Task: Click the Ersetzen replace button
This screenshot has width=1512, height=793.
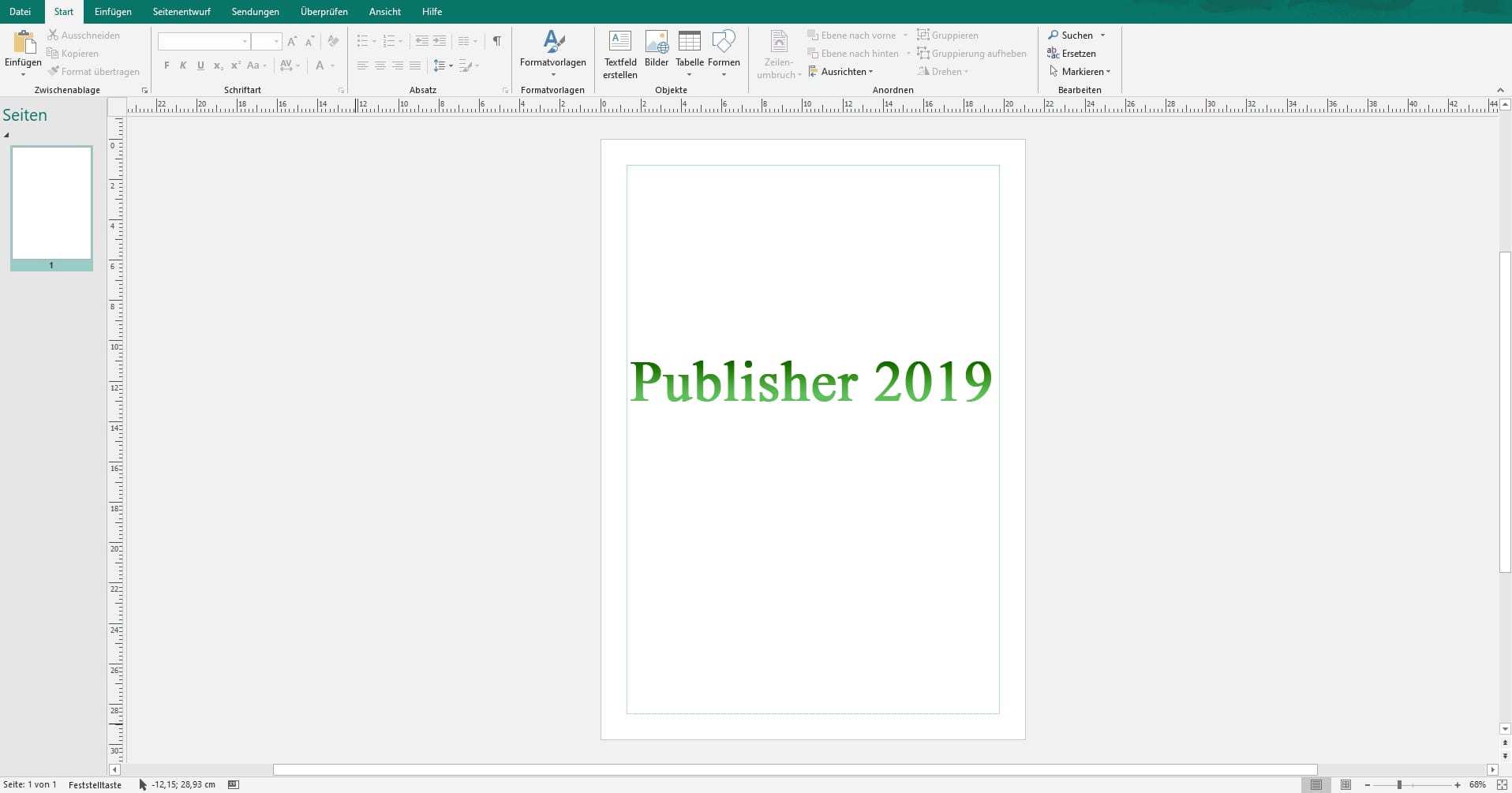Action: [1072, 54]
